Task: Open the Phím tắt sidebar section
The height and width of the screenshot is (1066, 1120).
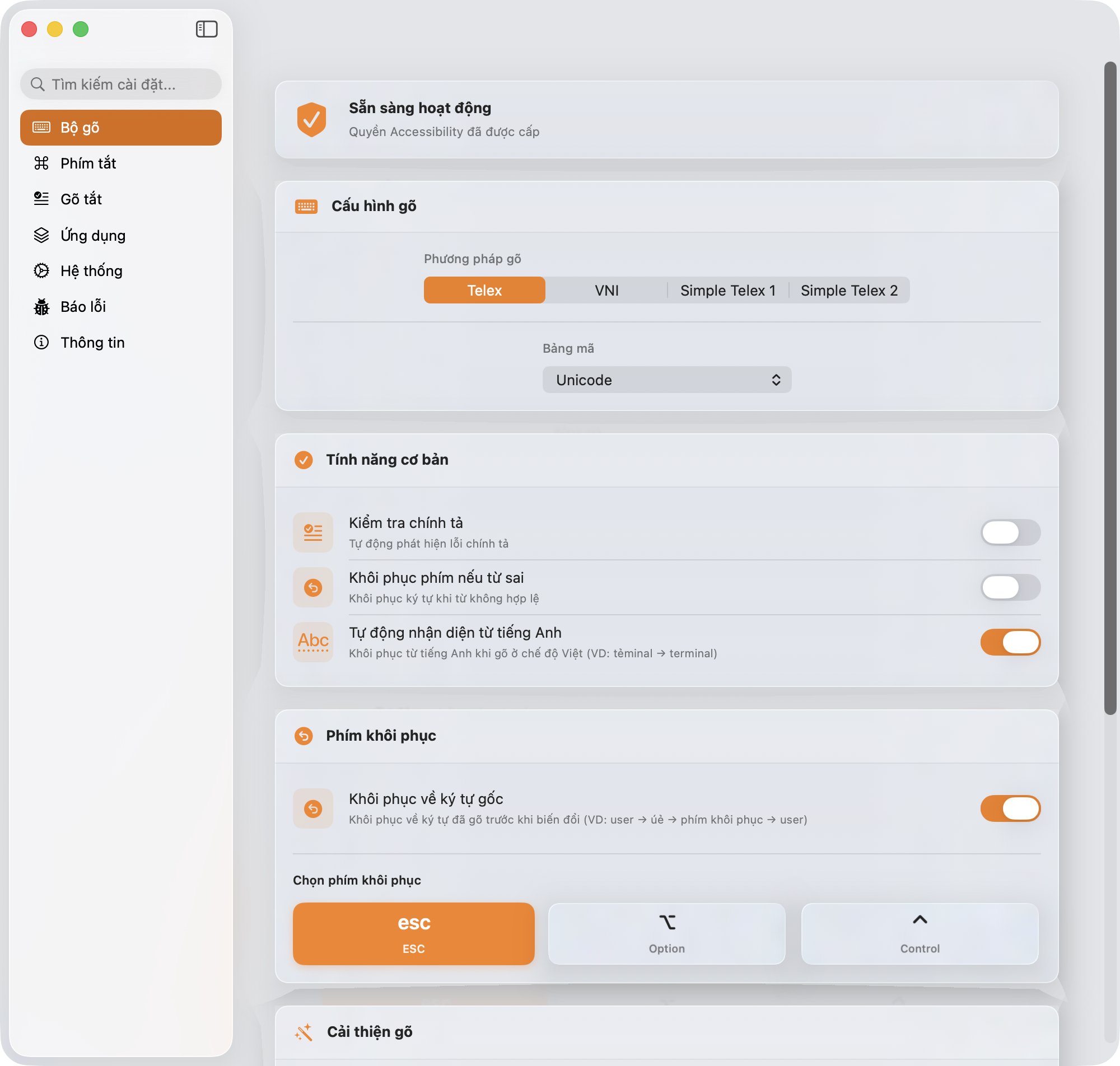Action: (x=120, y=163)
